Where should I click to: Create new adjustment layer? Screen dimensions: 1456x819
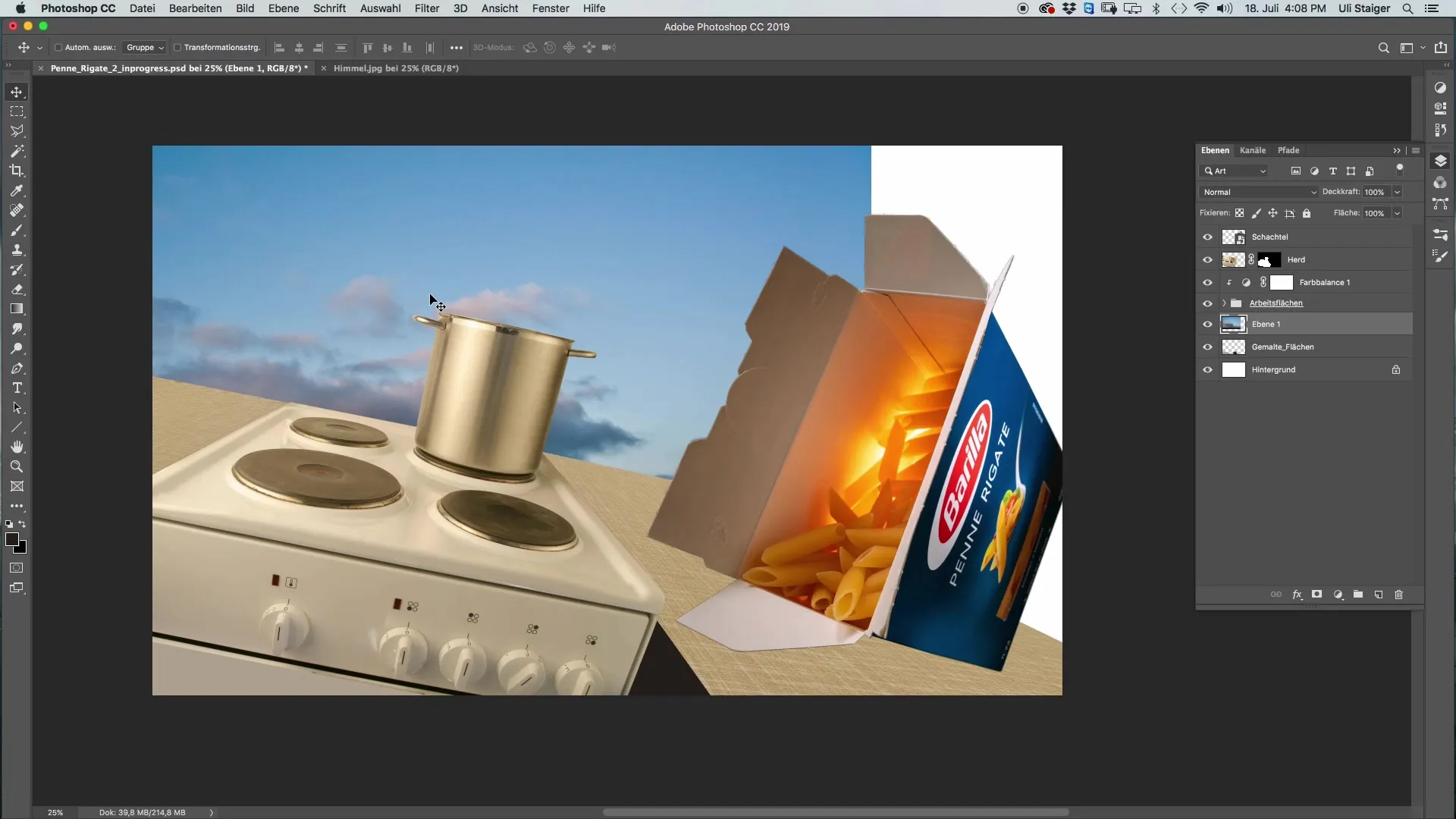(x=1338, y=595)
